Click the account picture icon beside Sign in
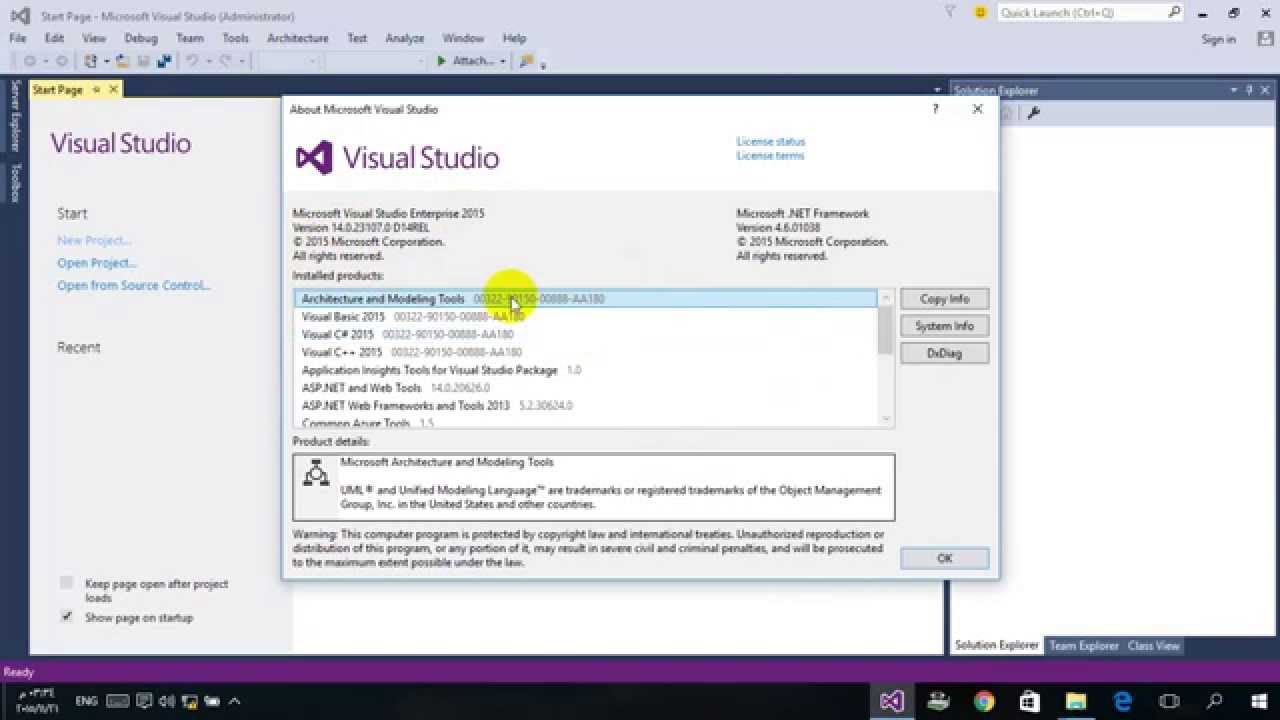This screenshot has width=1280, height=720. pos(1265,39)
